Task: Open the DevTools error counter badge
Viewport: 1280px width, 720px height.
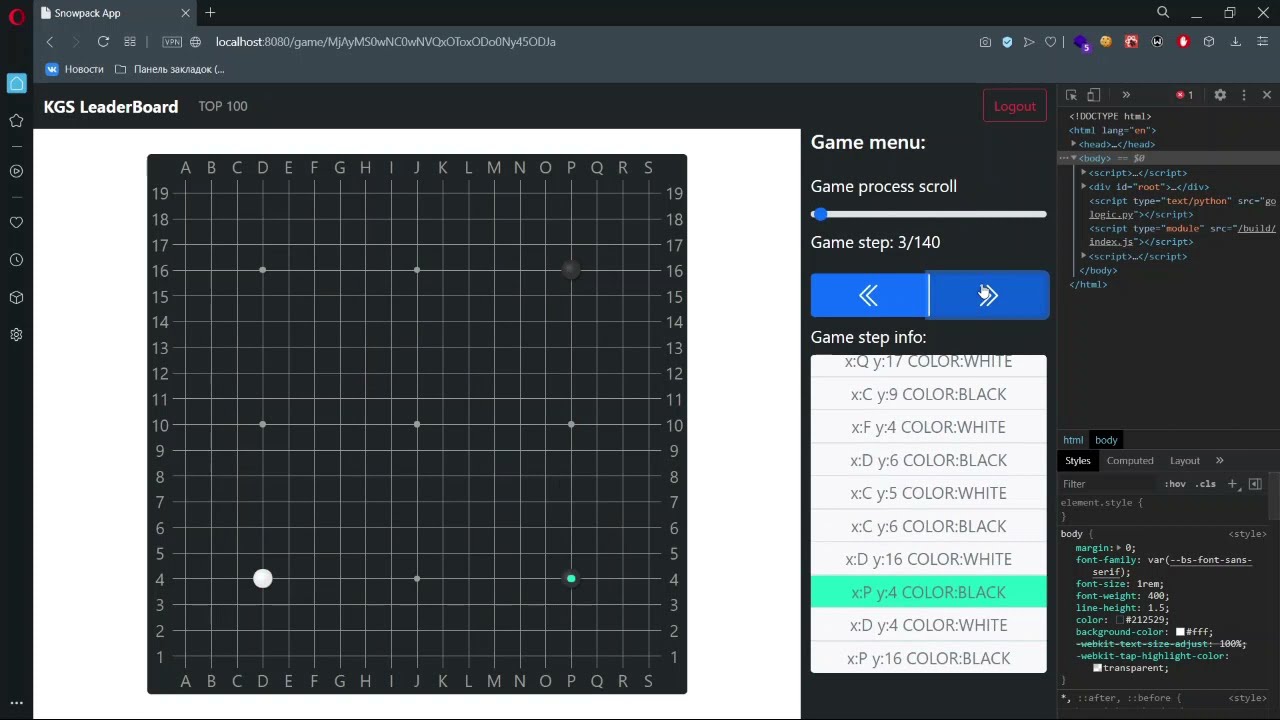Action: [x=1185, y=95]
